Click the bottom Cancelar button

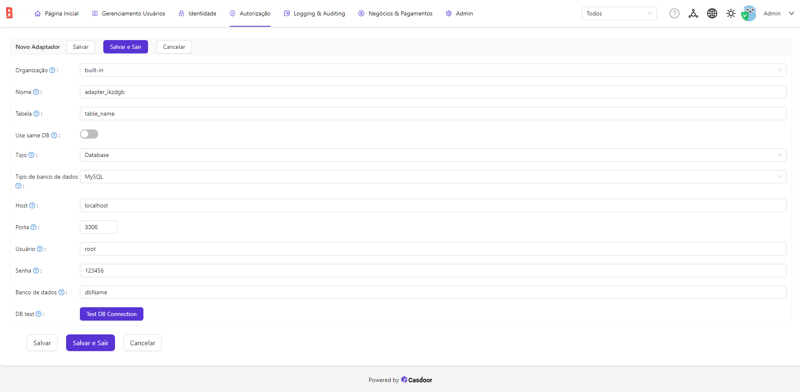[x=142, y=343]
